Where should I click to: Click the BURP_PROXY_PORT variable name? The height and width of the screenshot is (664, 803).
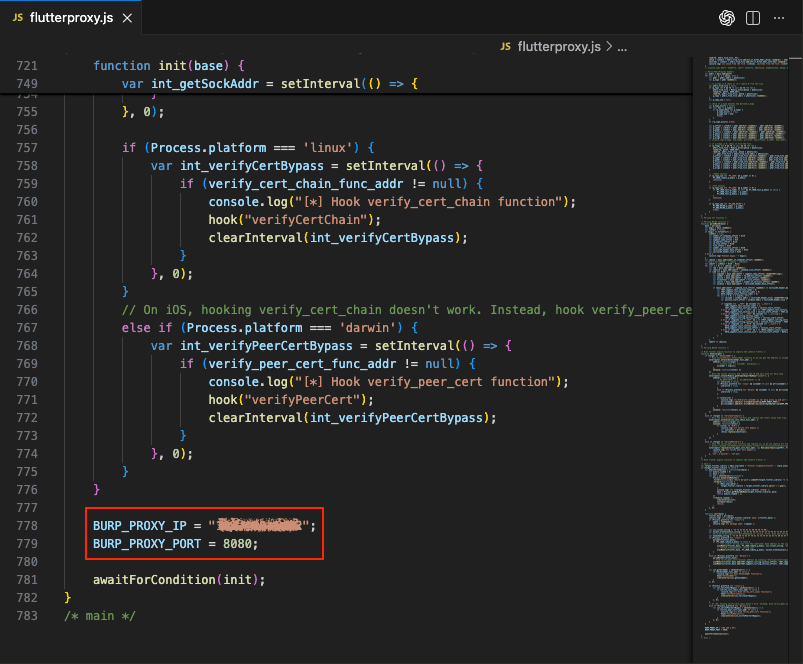(147, 544)
